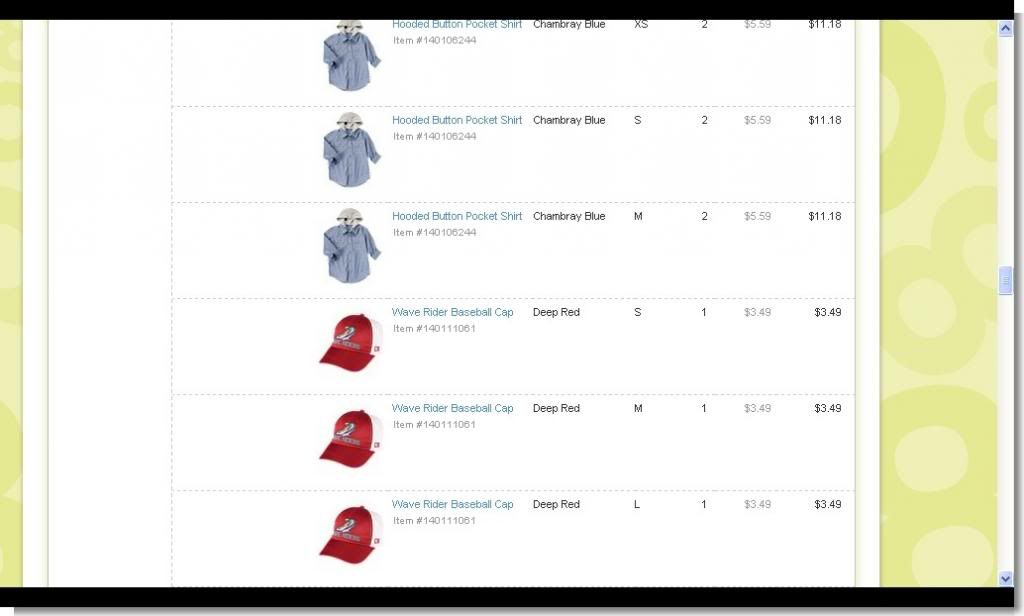Click the scrollbar down arrow
The height and width of the screenshot is (616, 1024).
pyautogui.click(x=1005, y=578)
